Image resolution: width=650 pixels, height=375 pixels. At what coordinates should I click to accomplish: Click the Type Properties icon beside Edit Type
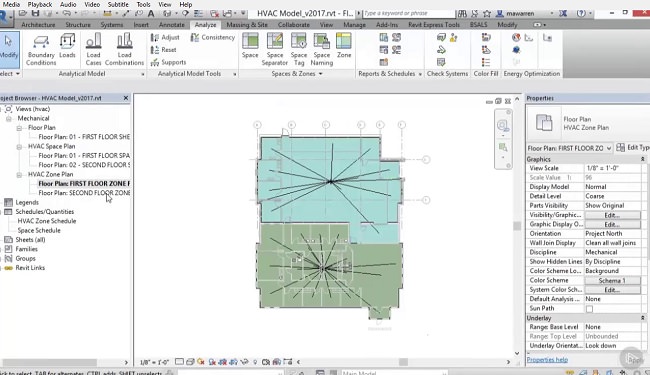[x=621, y=148]
